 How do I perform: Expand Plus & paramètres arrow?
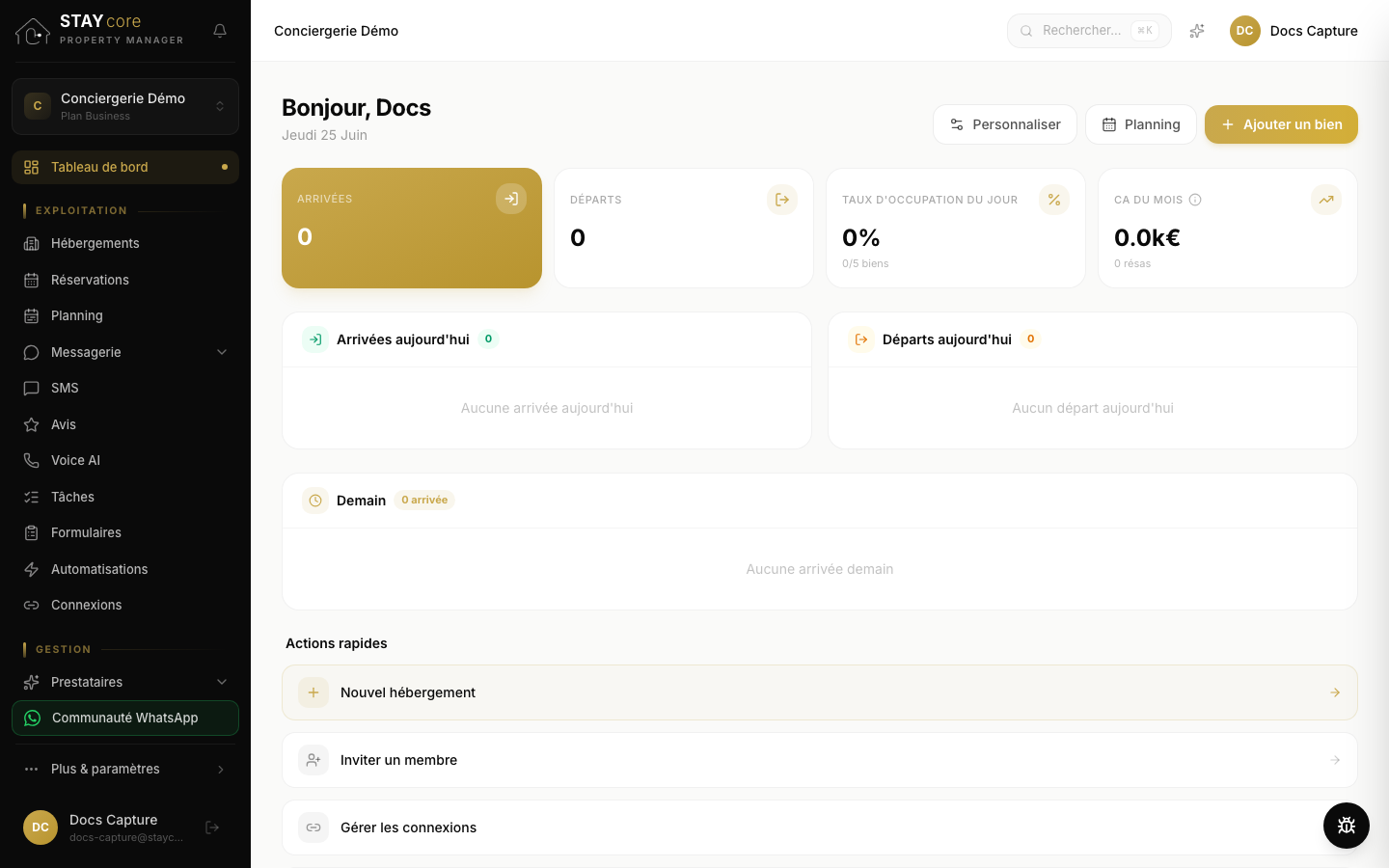point(221,769)
